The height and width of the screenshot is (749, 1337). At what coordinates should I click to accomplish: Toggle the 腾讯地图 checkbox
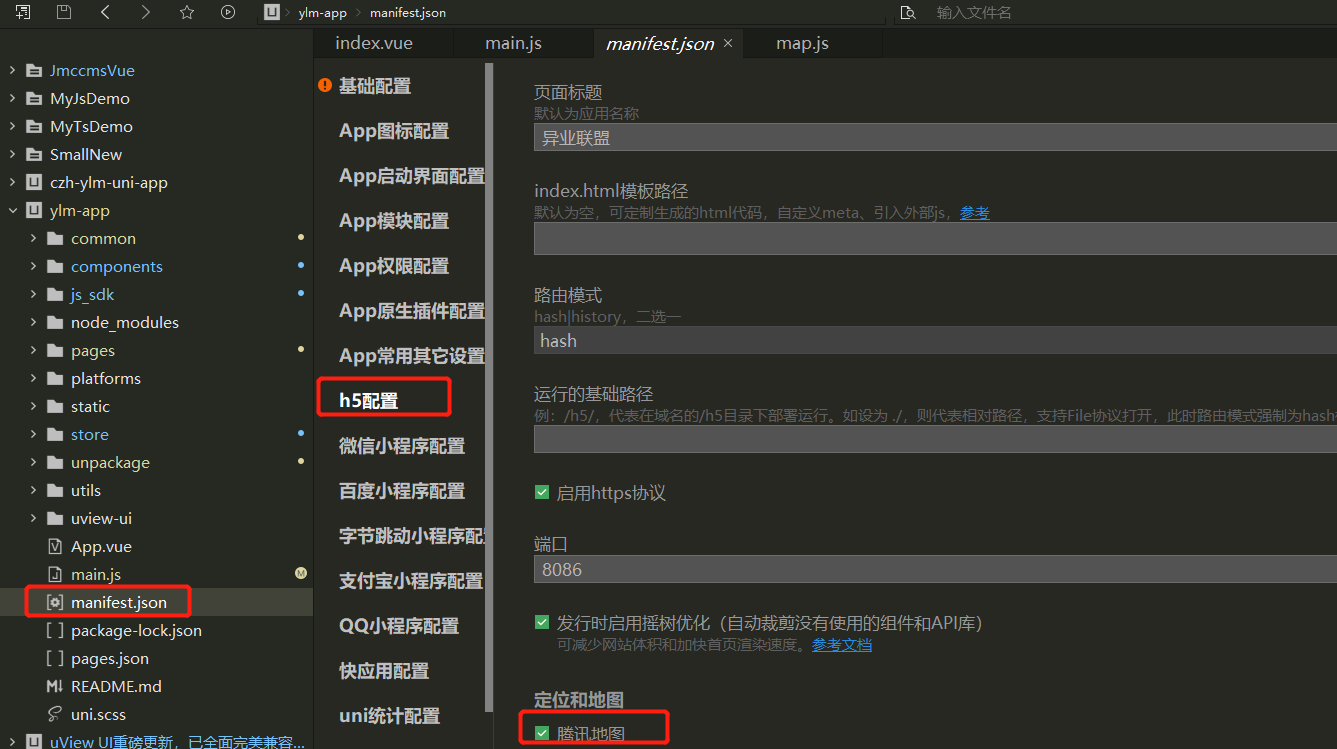tap(542, 733)
